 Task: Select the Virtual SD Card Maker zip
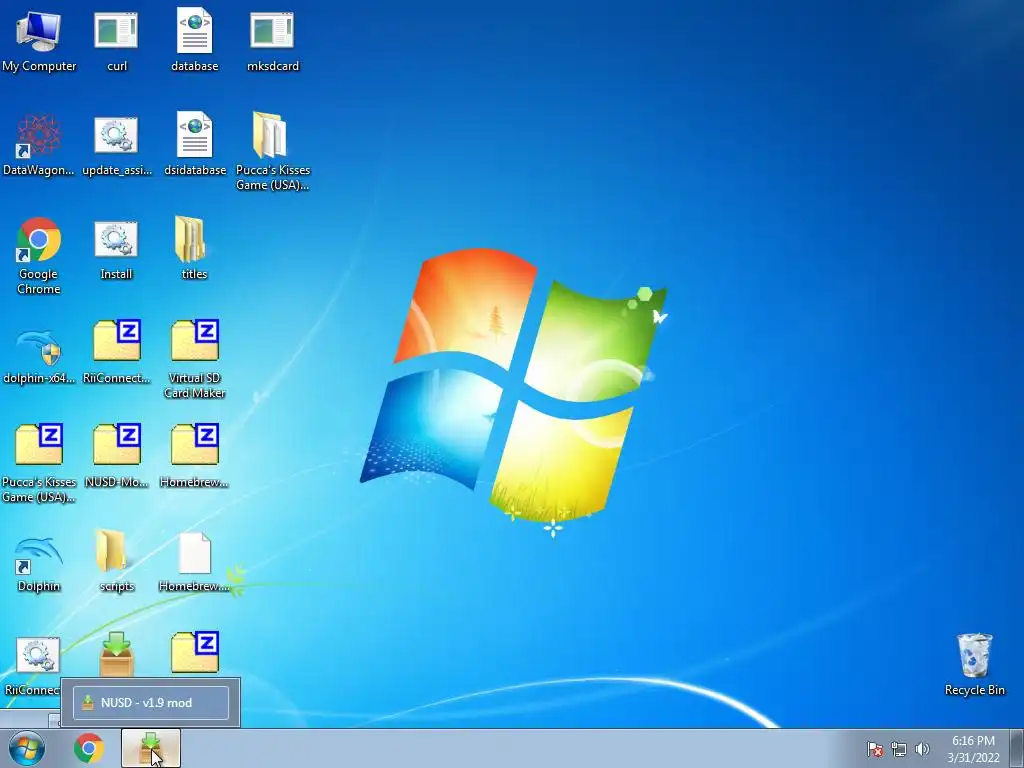195,359
